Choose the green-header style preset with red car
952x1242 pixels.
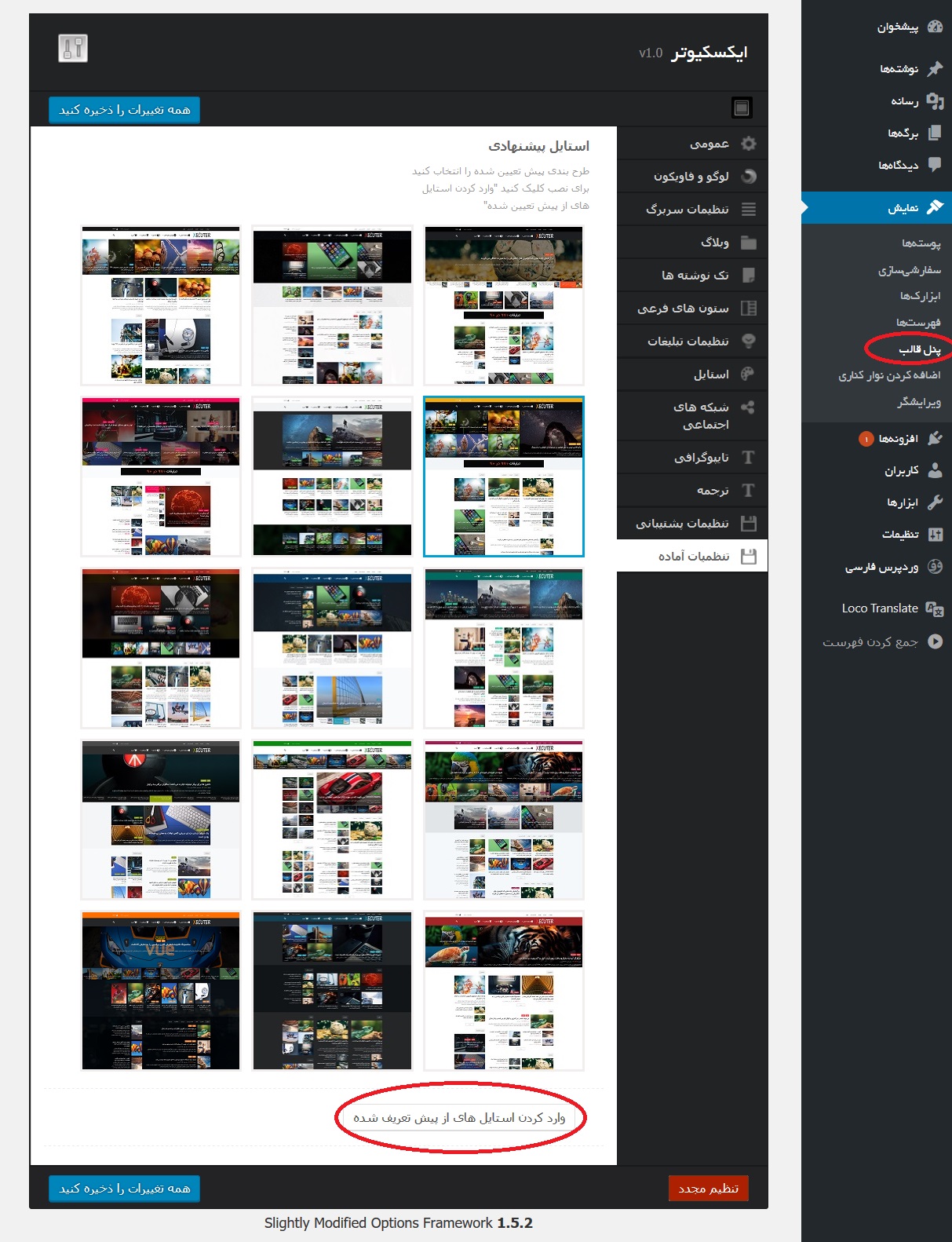point(332,819)
